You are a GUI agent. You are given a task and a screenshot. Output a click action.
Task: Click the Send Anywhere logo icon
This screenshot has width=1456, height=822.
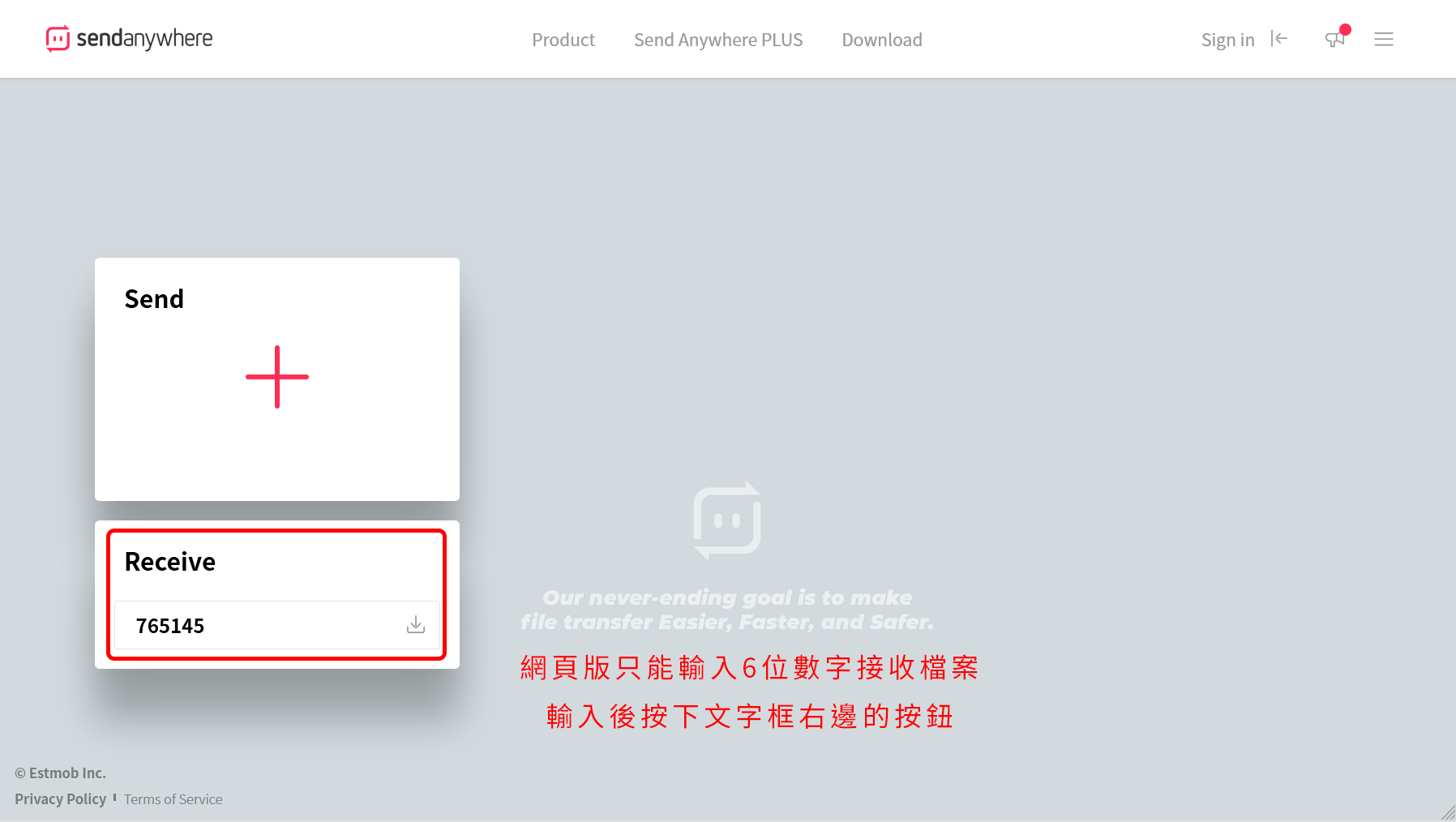pyautogui.click(x=58, y=38)
